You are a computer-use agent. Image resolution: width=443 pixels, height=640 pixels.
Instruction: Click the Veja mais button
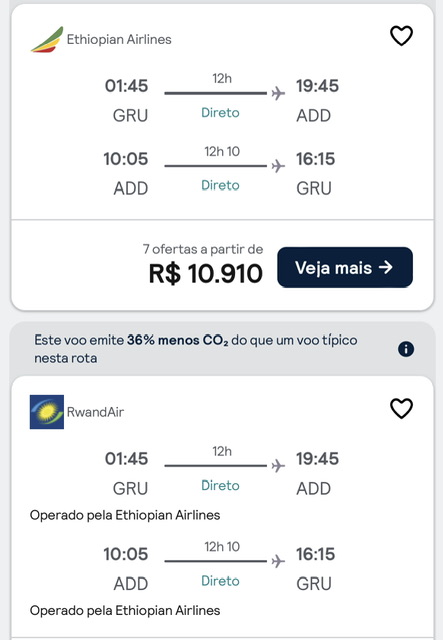click(x=345, y=267)
